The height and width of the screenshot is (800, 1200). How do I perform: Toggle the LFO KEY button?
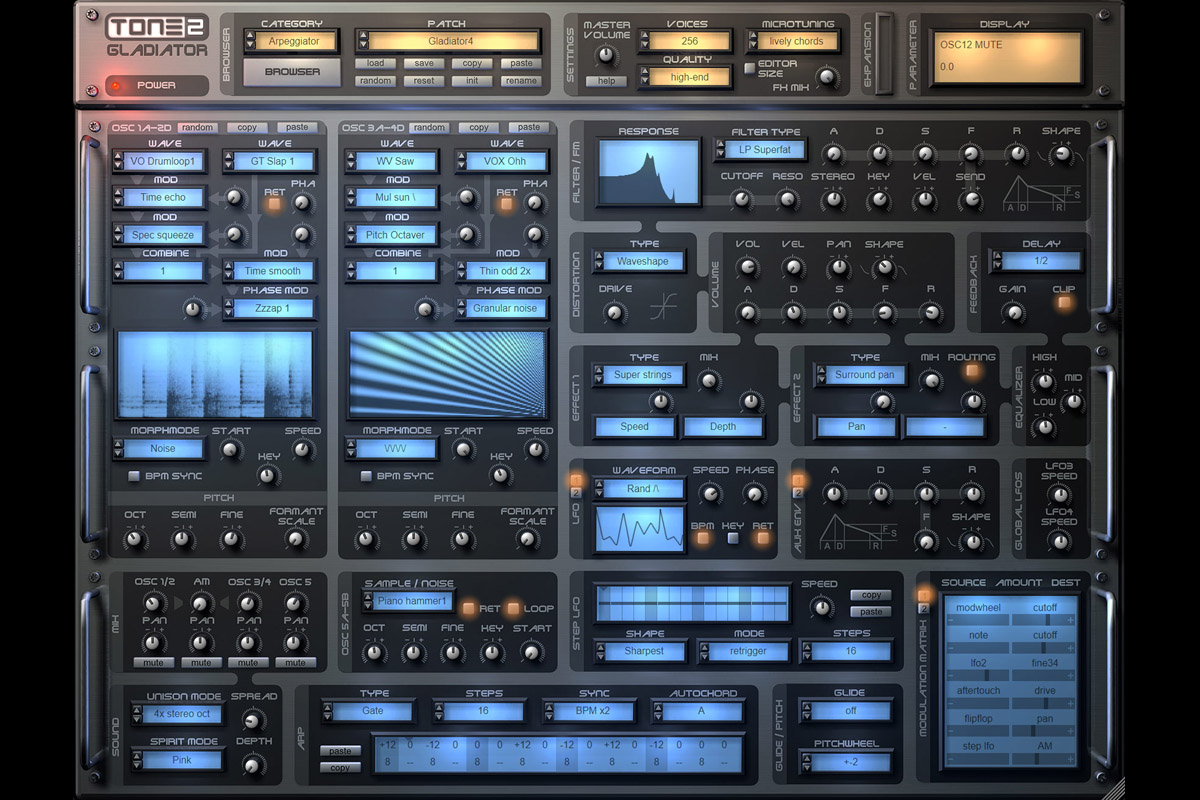point(733,538)
